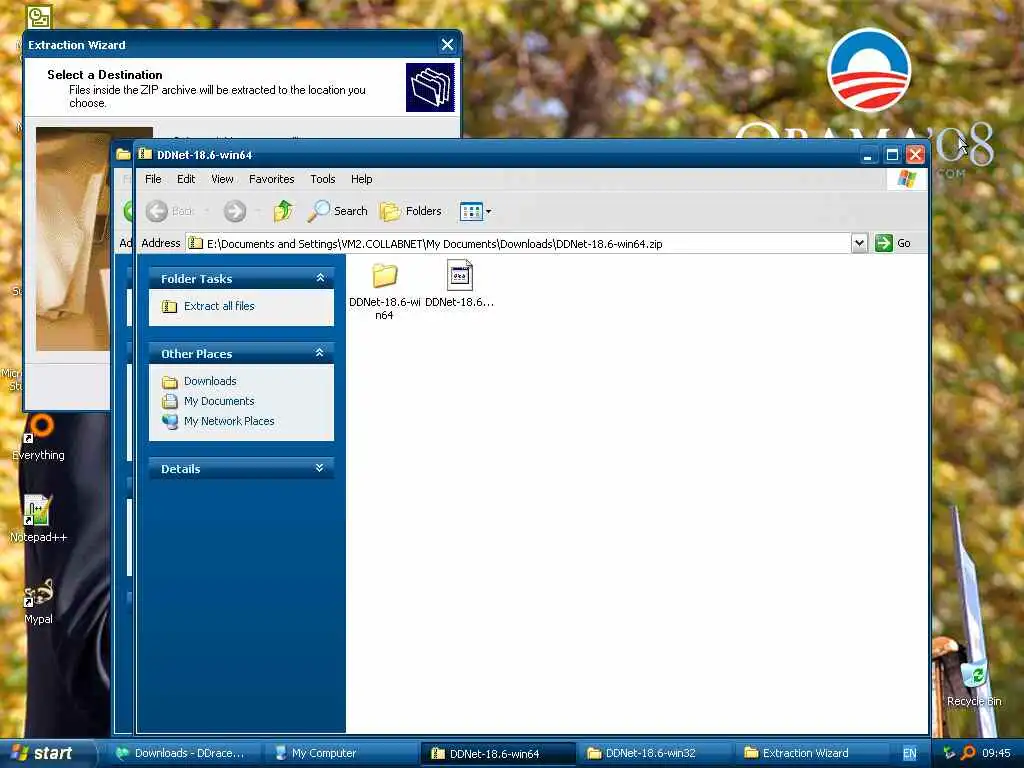
Task: Select the Notepad++ desktop shortcut
Action: [38, 519]
